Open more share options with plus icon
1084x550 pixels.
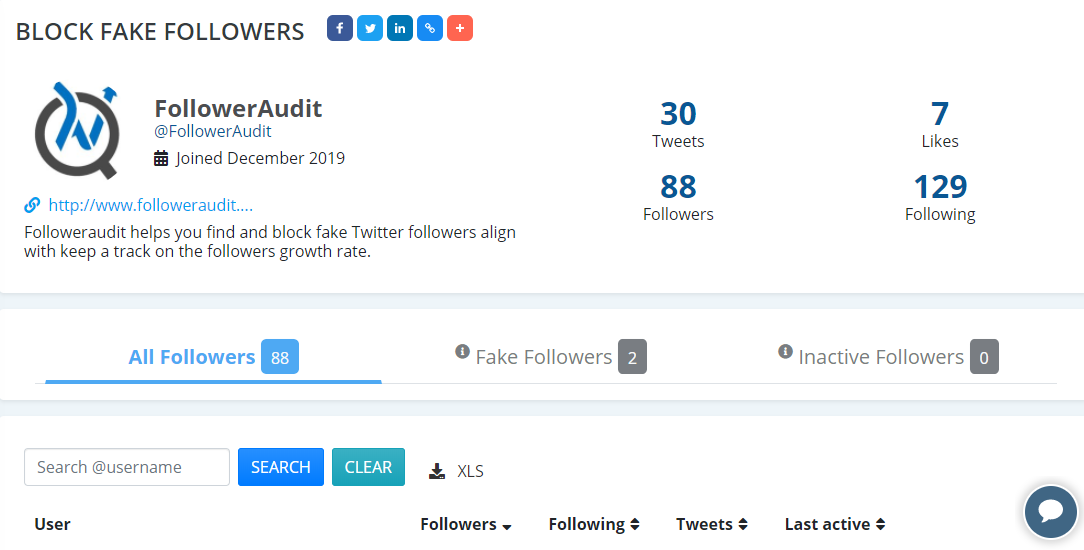[x=460, y=28]
